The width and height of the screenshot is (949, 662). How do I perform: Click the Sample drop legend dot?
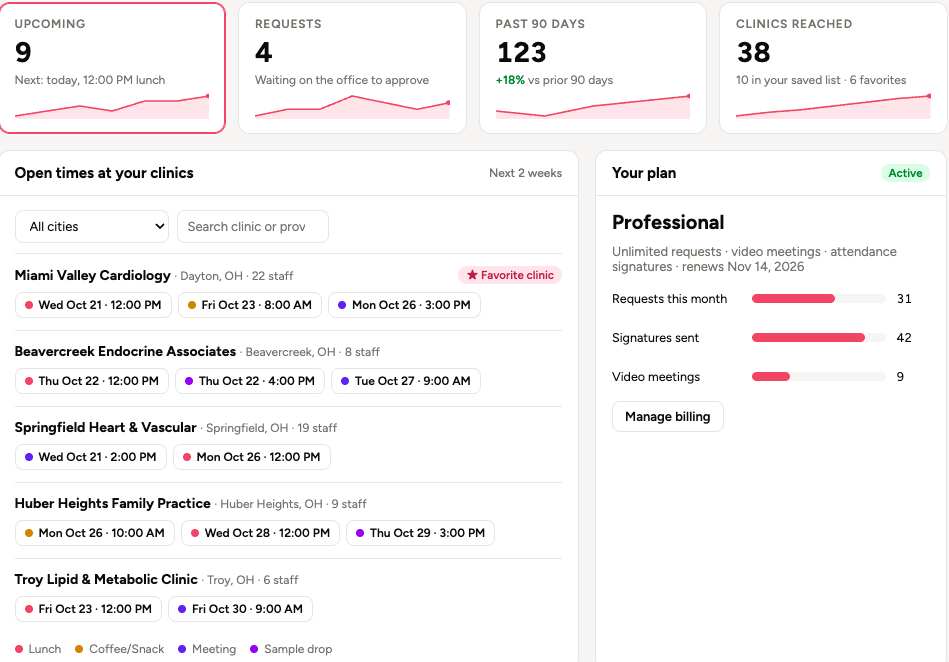tap(254, 649)
